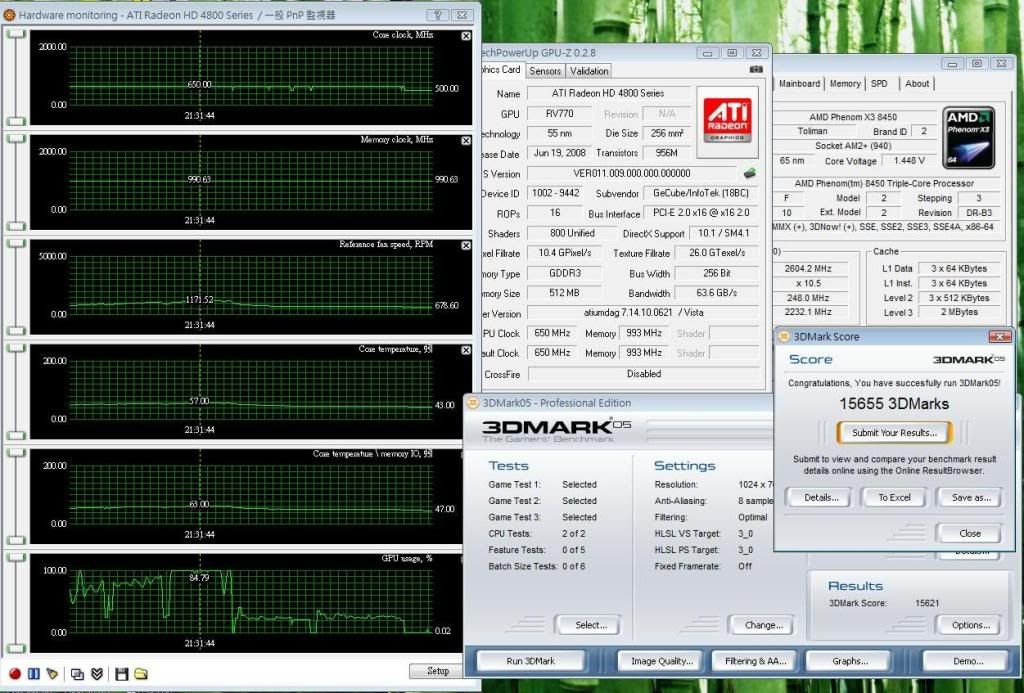Click the AMD Phenom X3 8450 name in CPU-Z
Image resolution: width=1024 pixels, height=693 pixels.
(x=853, y=117)
